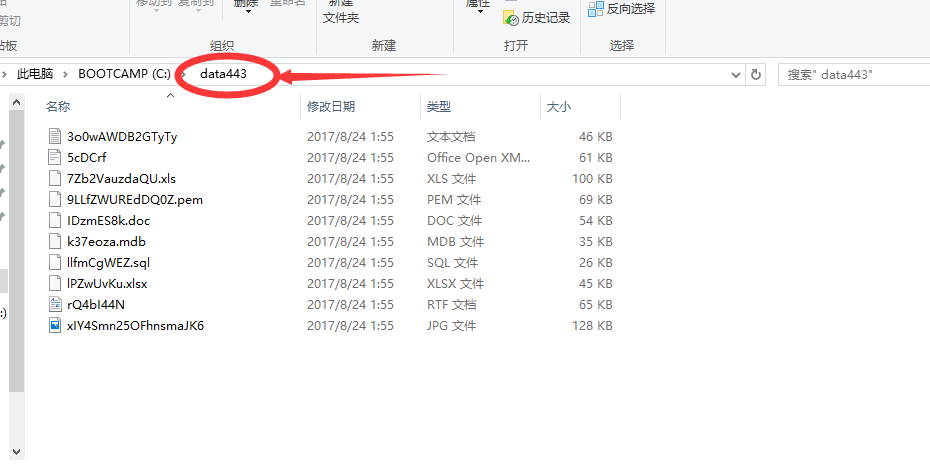Select file name xIY4Smn25OFhnsmaJK6
The image size is (930, 468).
click(x=136, y=326)
